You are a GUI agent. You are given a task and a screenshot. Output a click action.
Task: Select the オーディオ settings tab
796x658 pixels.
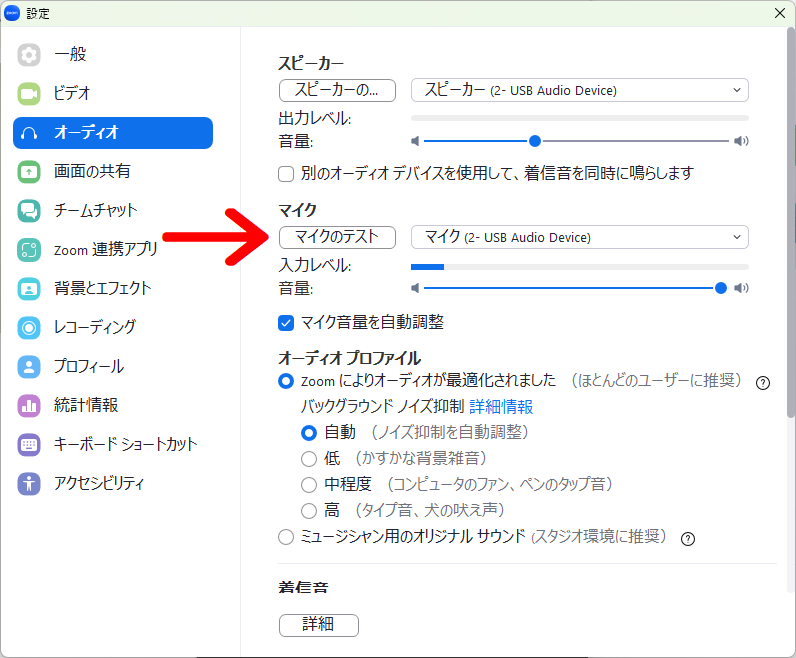click(113, 133)
